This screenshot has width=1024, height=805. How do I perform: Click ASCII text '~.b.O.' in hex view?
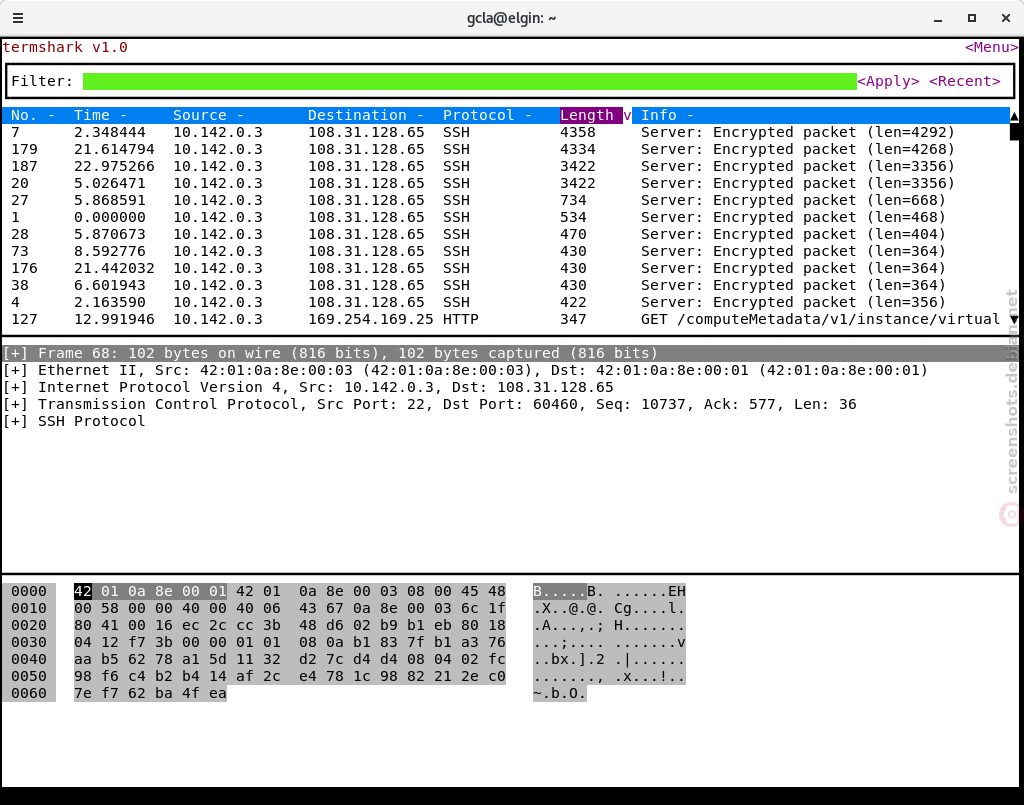click(x=560, y=693)
